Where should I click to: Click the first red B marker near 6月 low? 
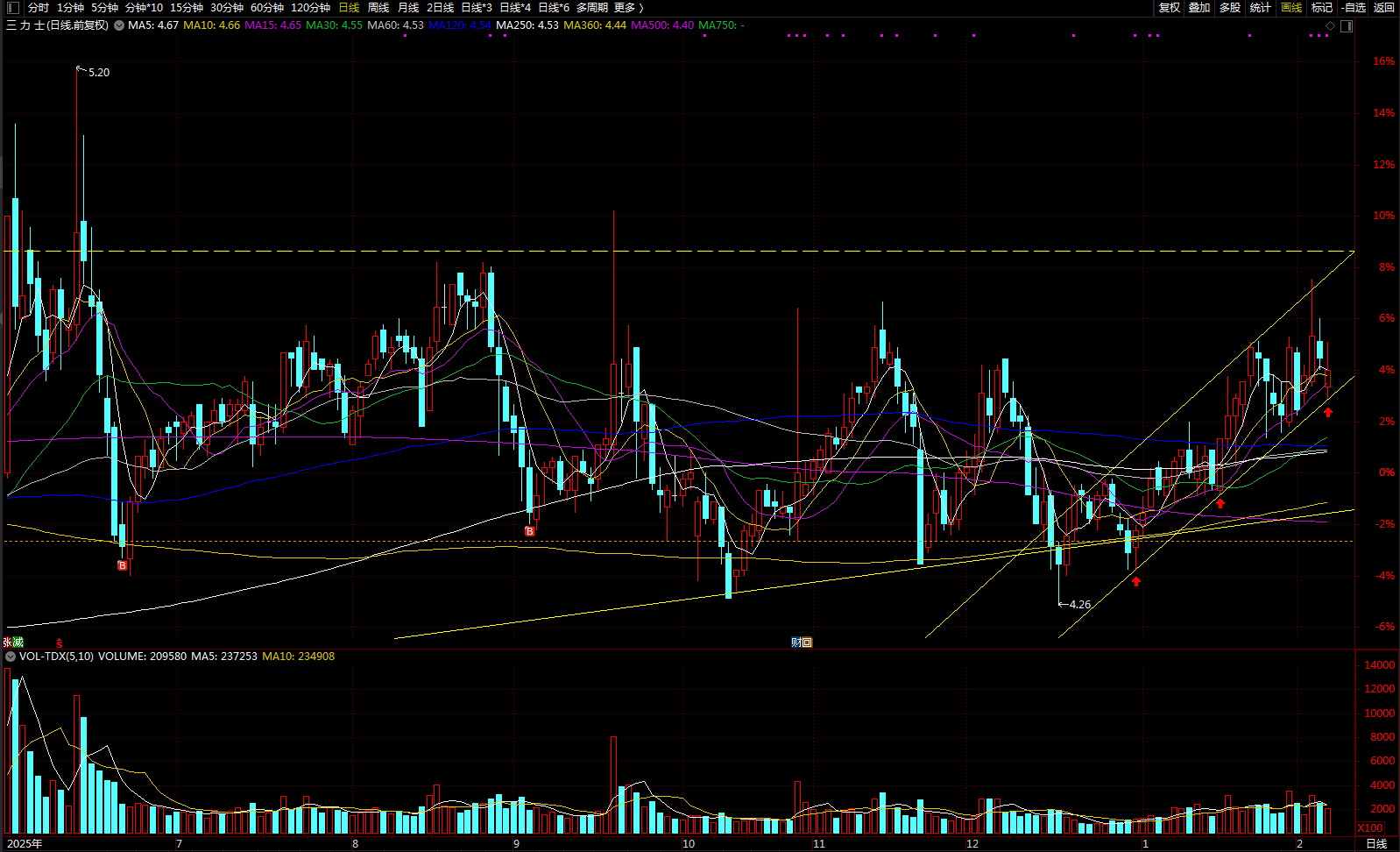point(123,566)
